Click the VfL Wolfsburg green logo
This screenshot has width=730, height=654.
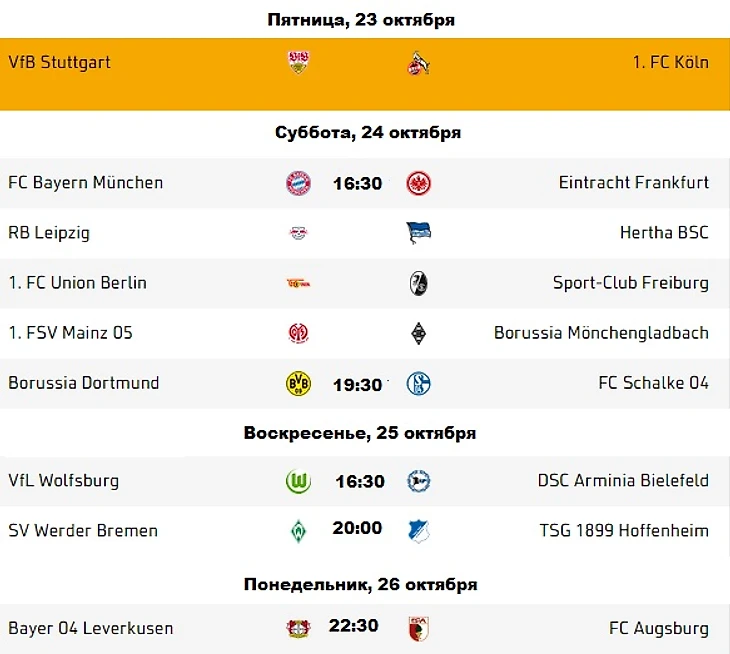coord(298,481)
